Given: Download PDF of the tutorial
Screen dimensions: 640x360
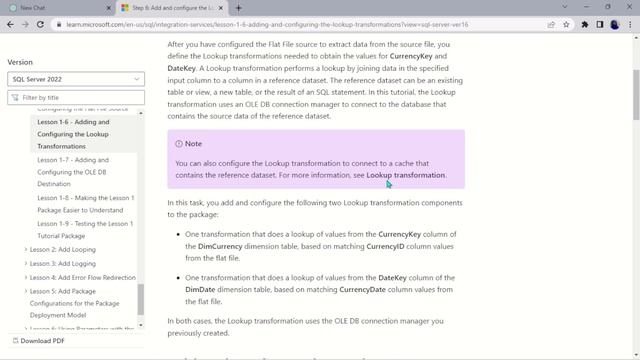Looking at the screenshot, I should [x=38, y=341].
